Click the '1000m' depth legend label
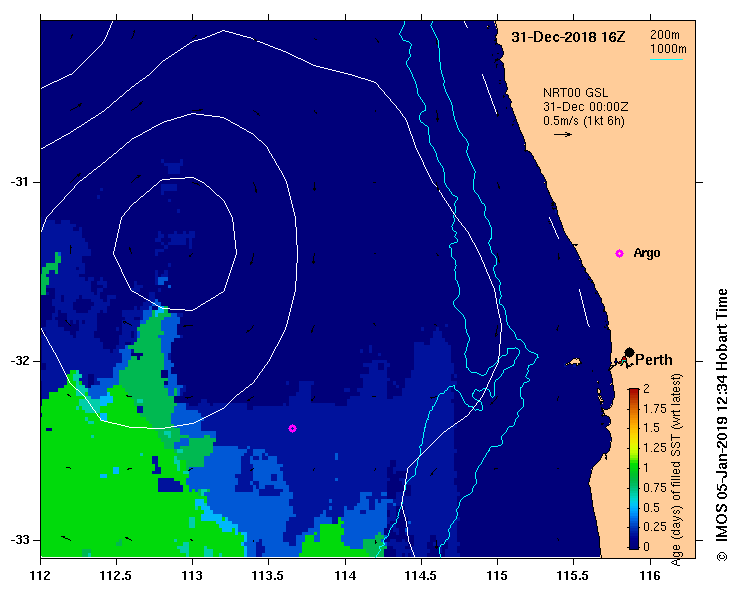This screenshot has width=739, height=592. coord(668,49)
